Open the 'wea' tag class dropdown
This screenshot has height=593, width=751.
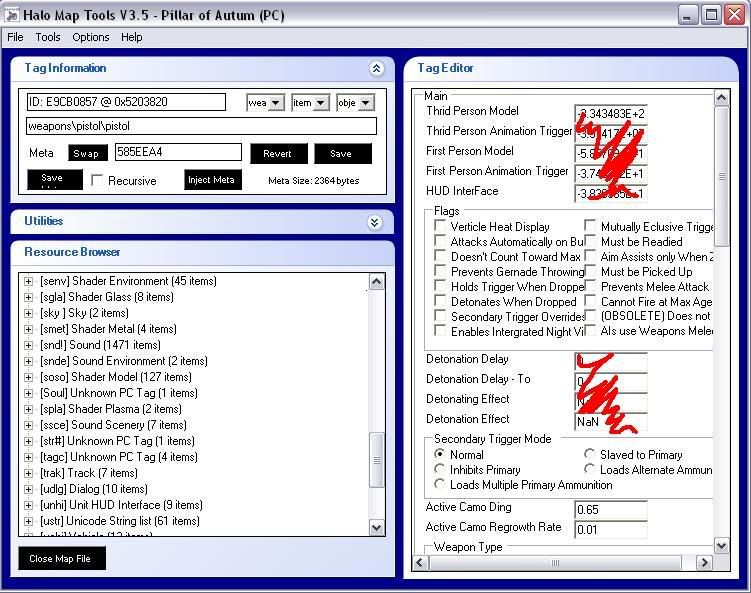pos(275,103)
